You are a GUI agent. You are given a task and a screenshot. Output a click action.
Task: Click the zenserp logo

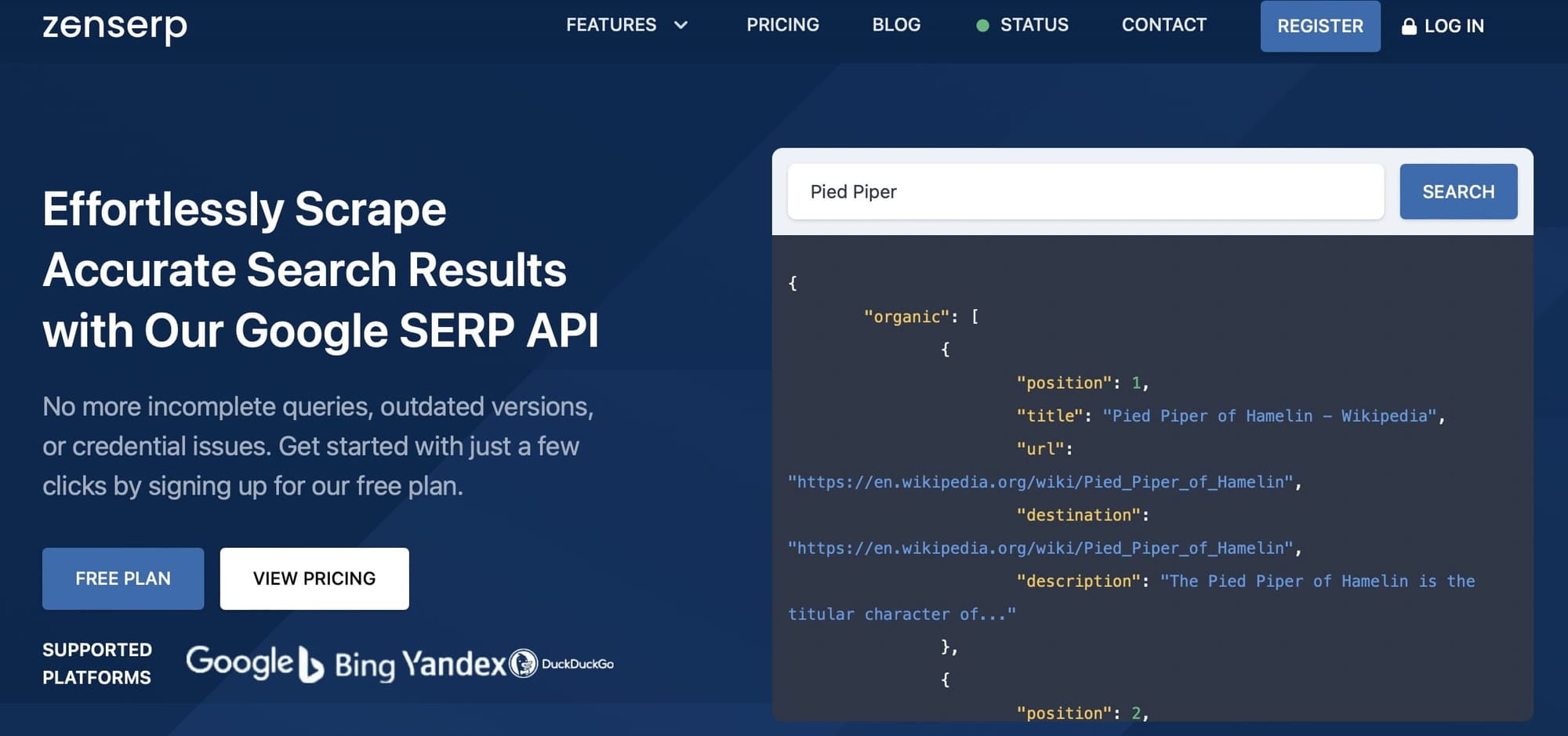click(x=114, y=26)
